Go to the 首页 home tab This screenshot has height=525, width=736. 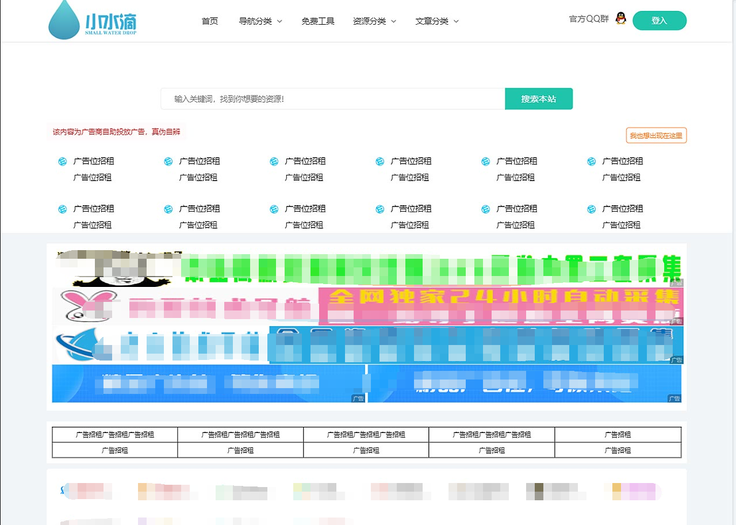click(x=209, y=20)
